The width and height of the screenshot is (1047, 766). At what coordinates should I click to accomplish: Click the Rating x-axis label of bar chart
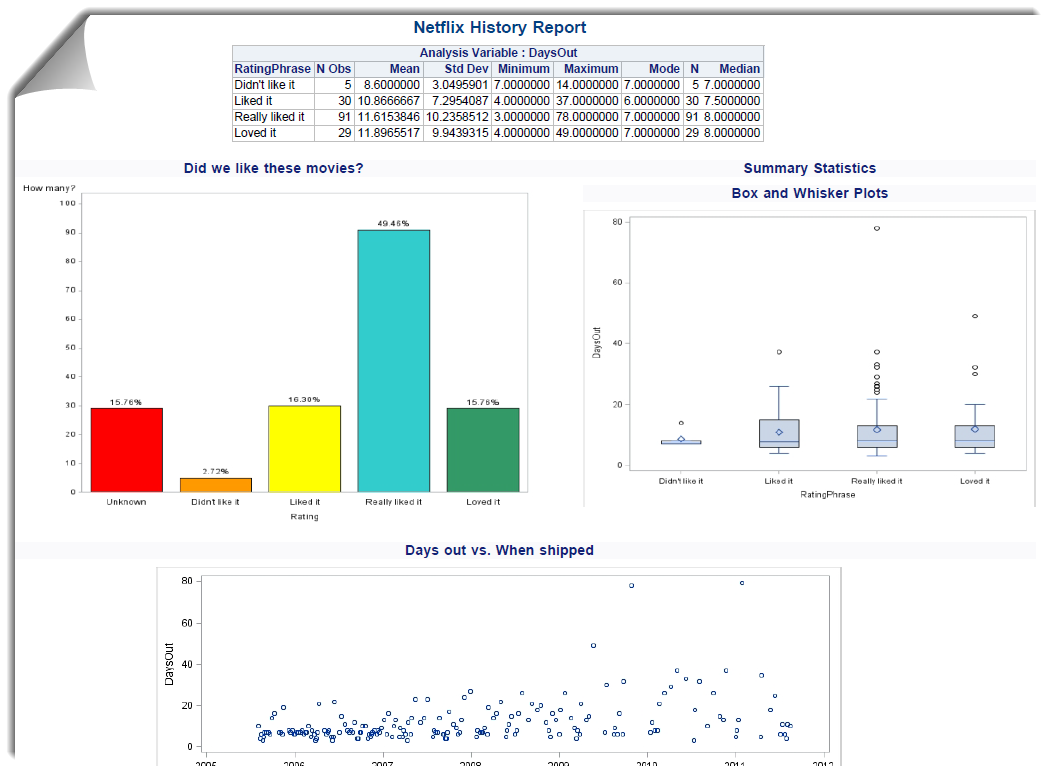point(304,517)
